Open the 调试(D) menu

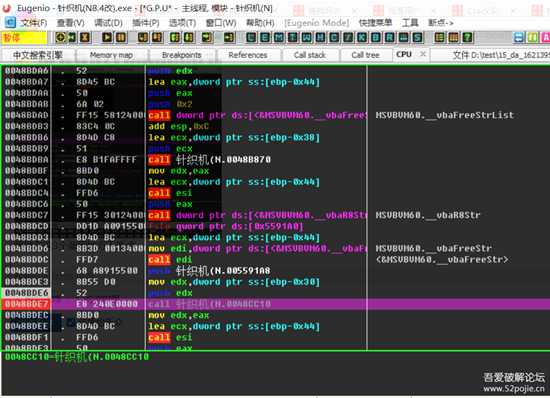(x=108, y=23)
